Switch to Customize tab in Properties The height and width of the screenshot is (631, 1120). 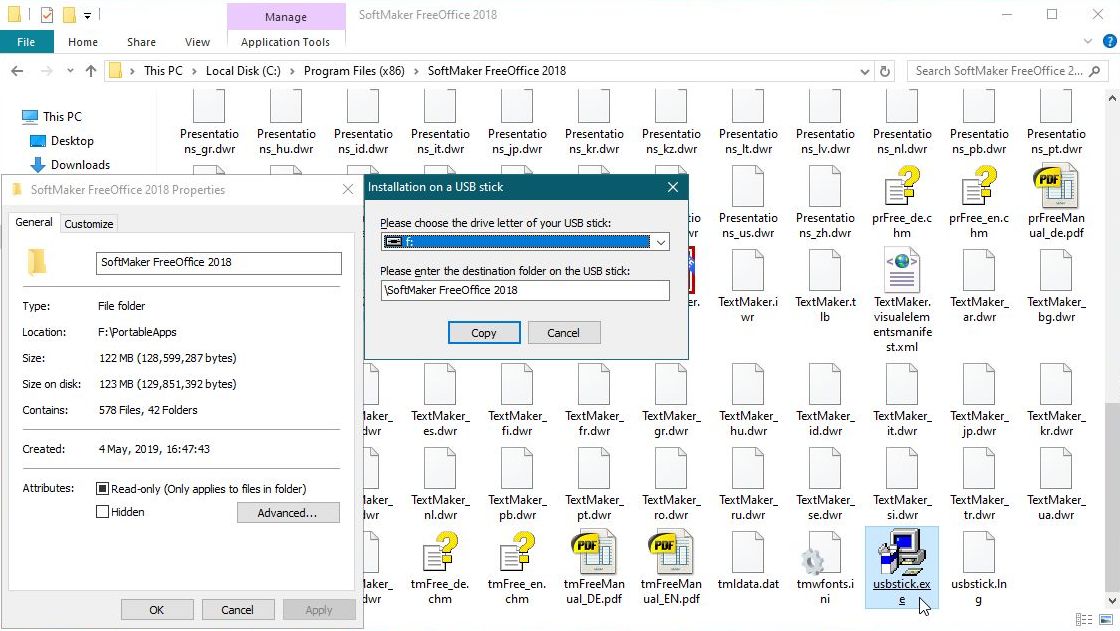pyautogui.click(x=89, y=224)
